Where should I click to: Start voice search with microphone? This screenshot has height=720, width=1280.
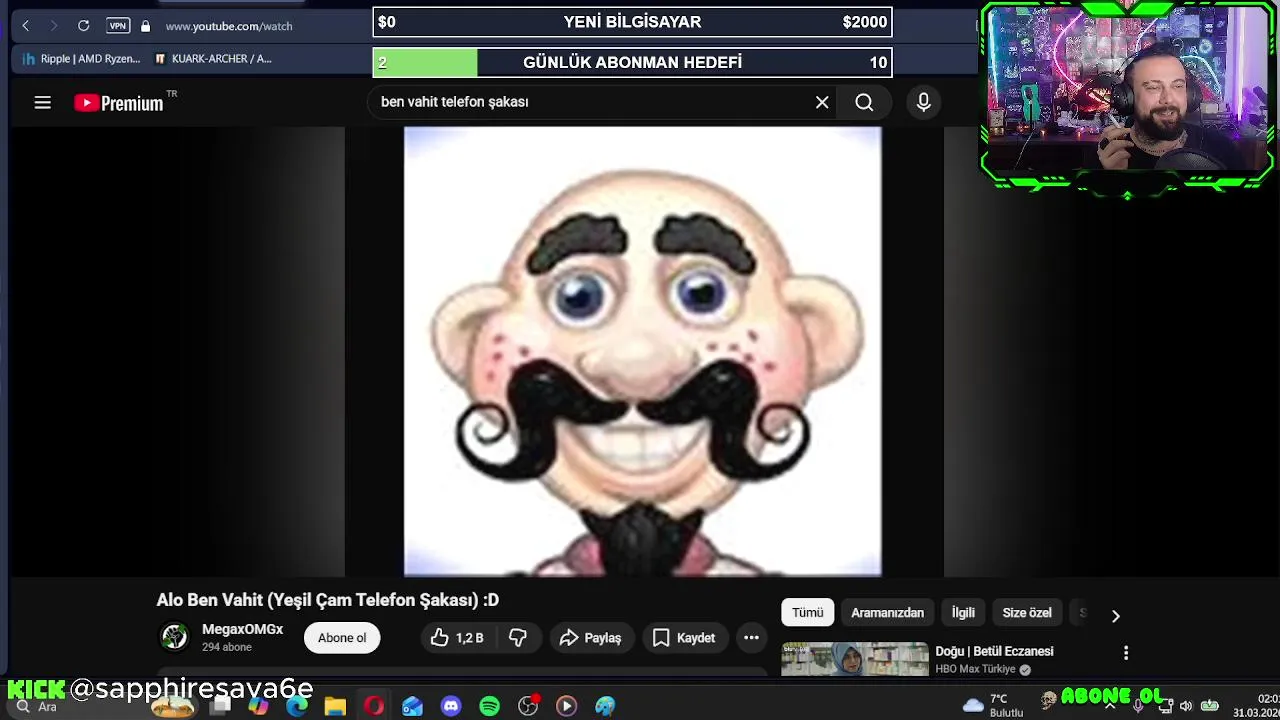tap(924, 102)
